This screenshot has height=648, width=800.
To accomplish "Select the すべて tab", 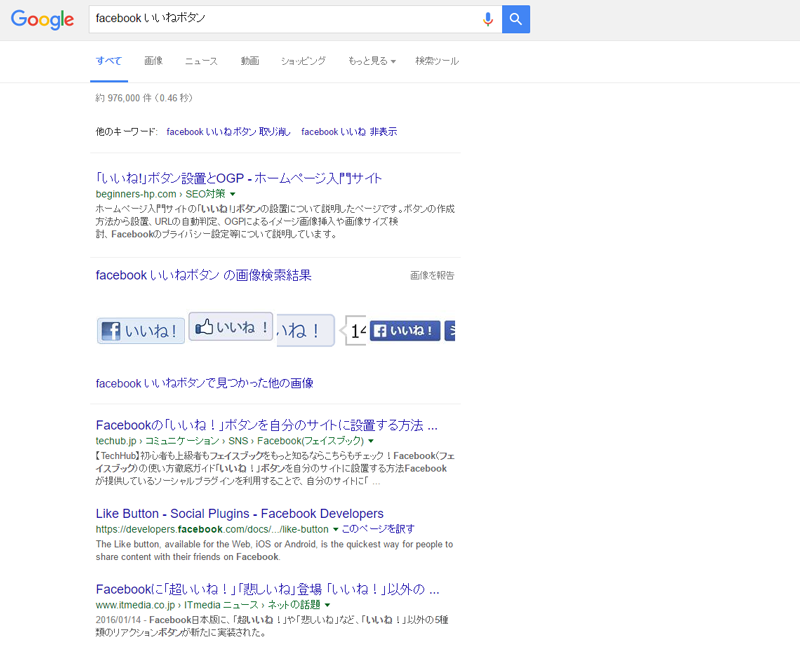I will coord(109,61).
